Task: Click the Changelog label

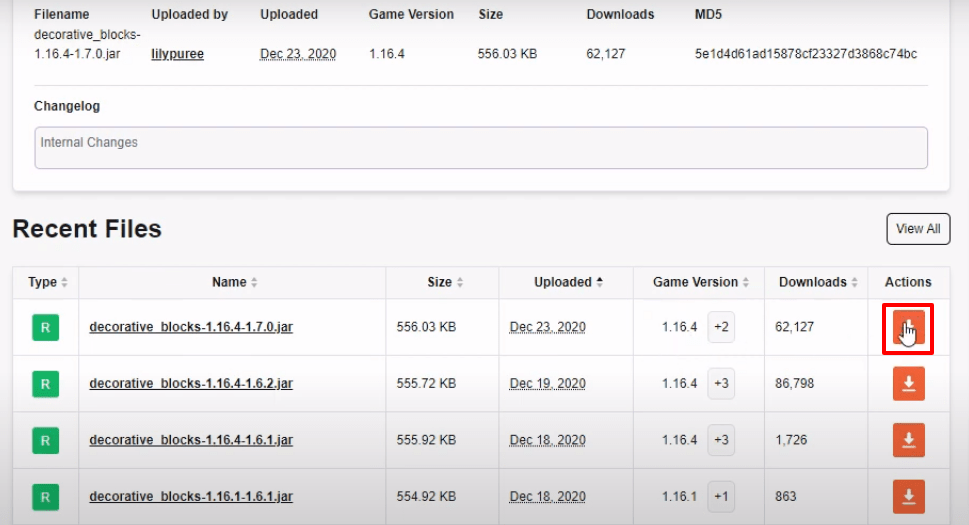Action: pos(67,106)
